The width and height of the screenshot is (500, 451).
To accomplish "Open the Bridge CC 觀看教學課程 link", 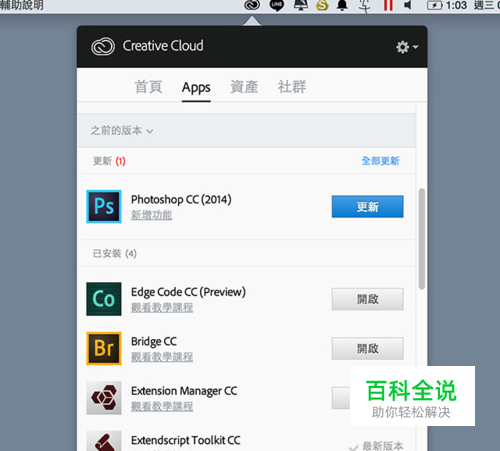I will tap(162, 357).
